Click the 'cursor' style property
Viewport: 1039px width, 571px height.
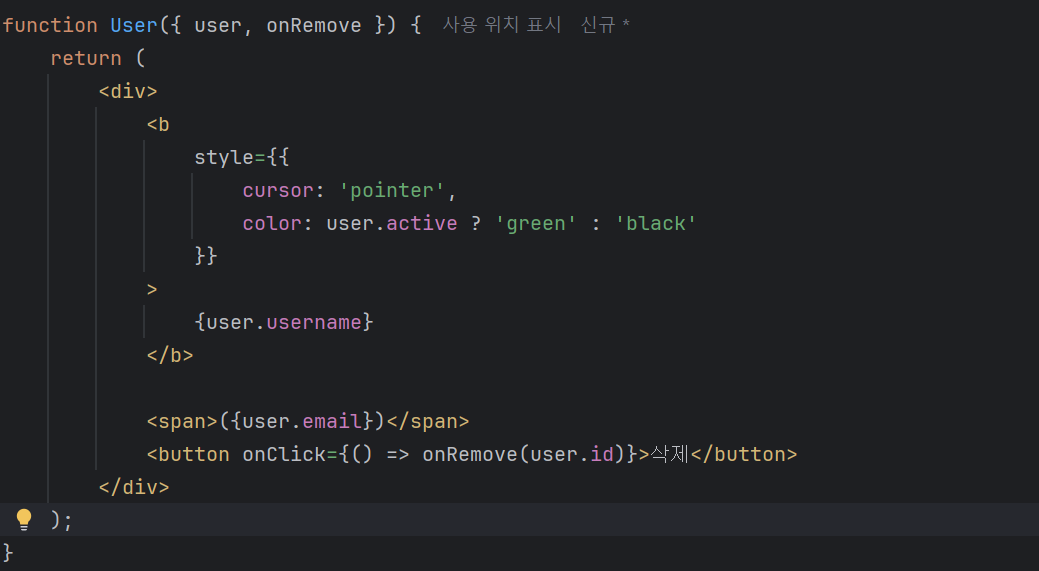[x=278, y=191]
